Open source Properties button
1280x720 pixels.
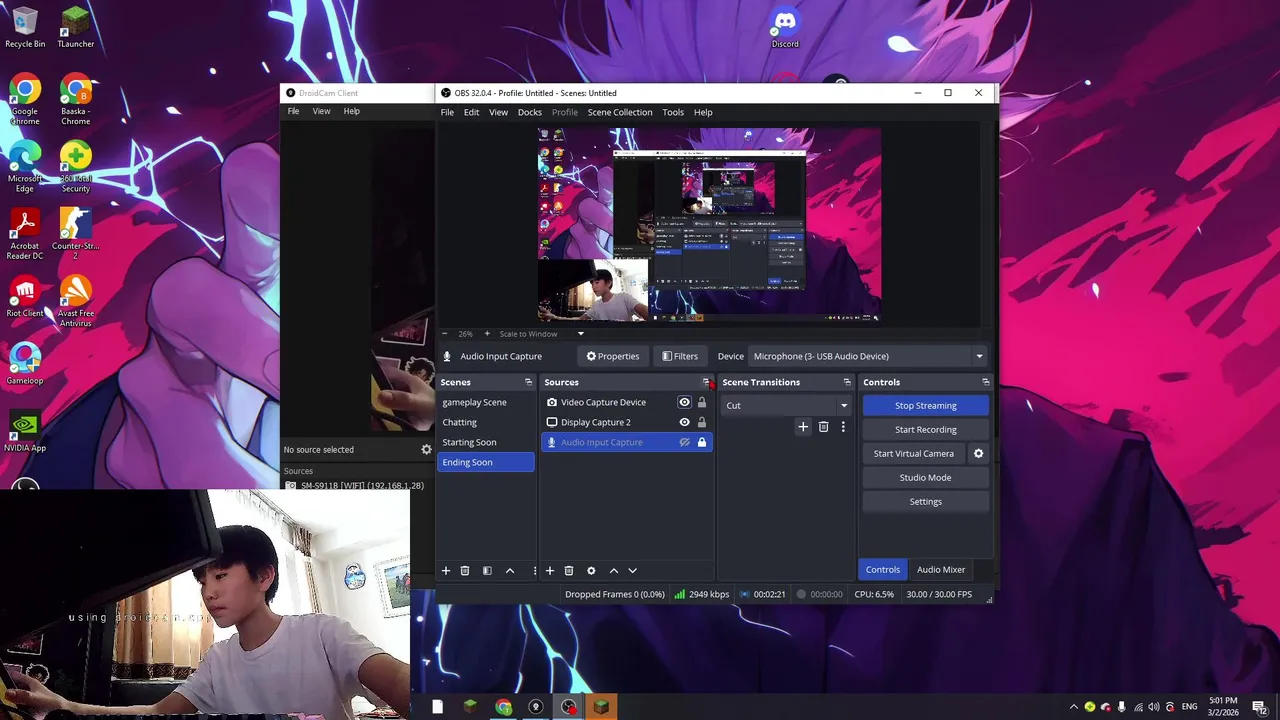(612, 356)
